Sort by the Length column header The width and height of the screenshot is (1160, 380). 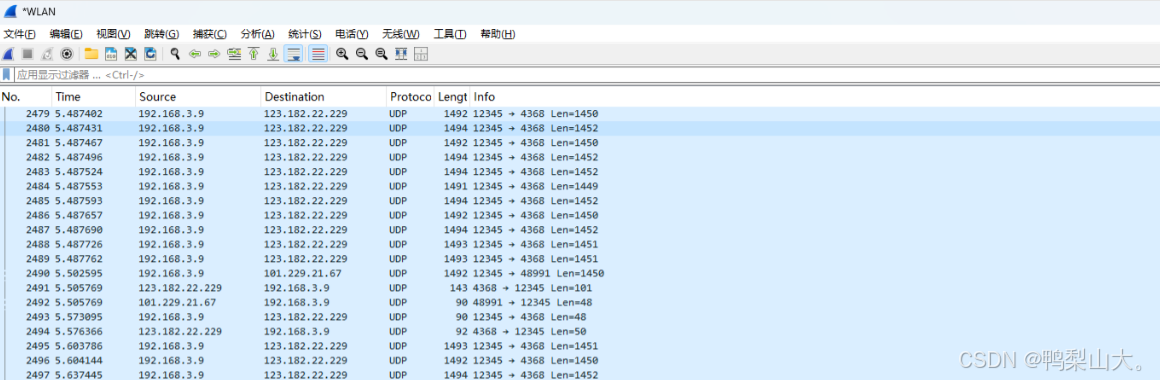click(453, 97)
